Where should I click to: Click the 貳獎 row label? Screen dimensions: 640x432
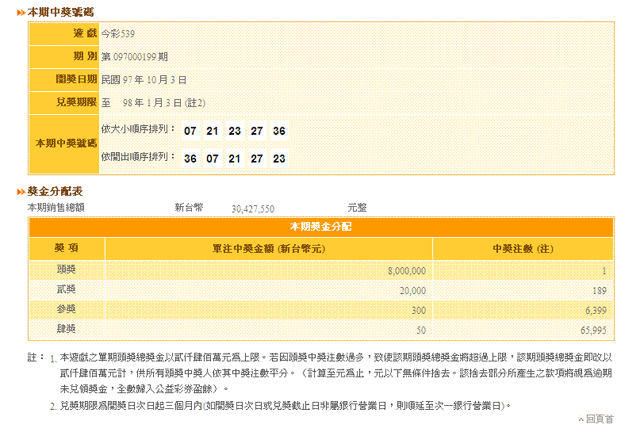(66, 289)
